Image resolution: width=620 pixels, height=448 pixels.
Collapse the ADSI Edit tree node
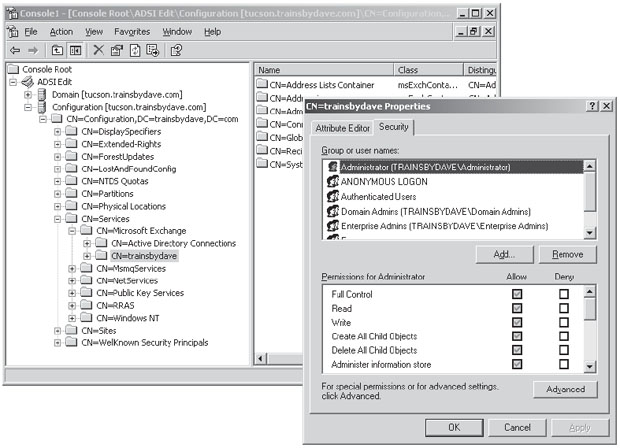coord(13,82)
